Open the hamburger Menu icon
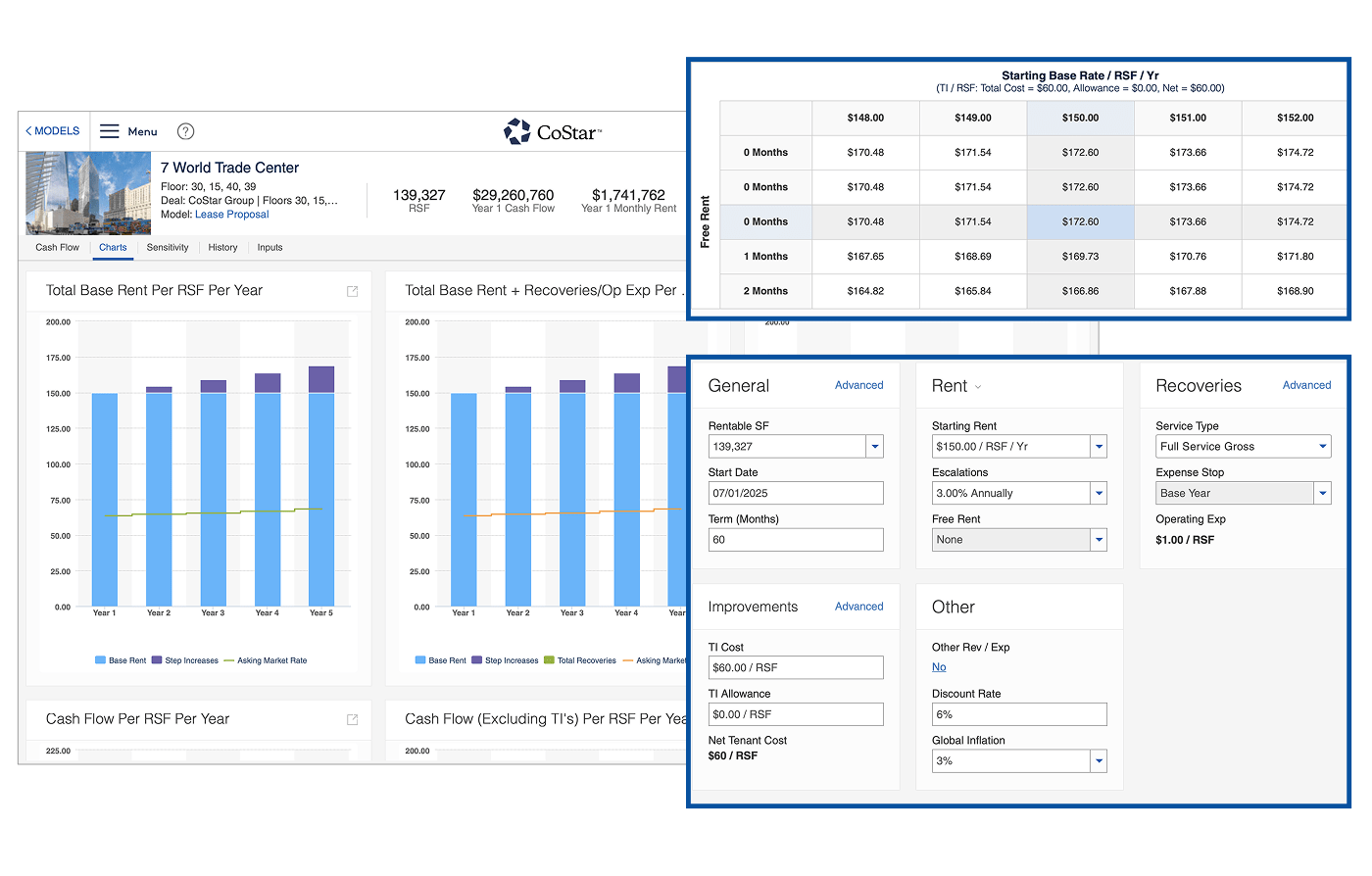 coord(110,131)
